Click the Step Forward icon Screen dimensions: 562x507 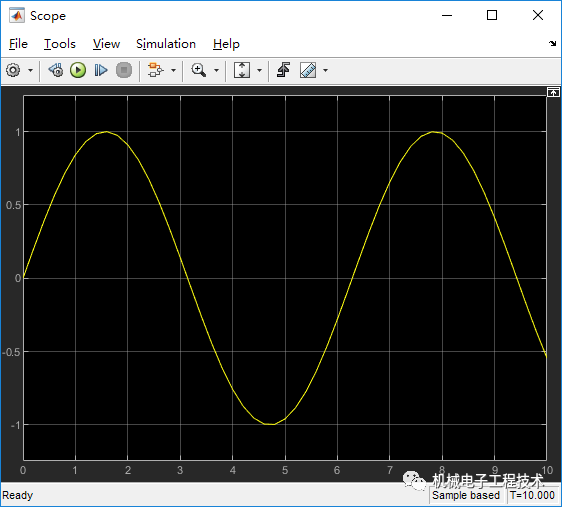tap(101, 70)
